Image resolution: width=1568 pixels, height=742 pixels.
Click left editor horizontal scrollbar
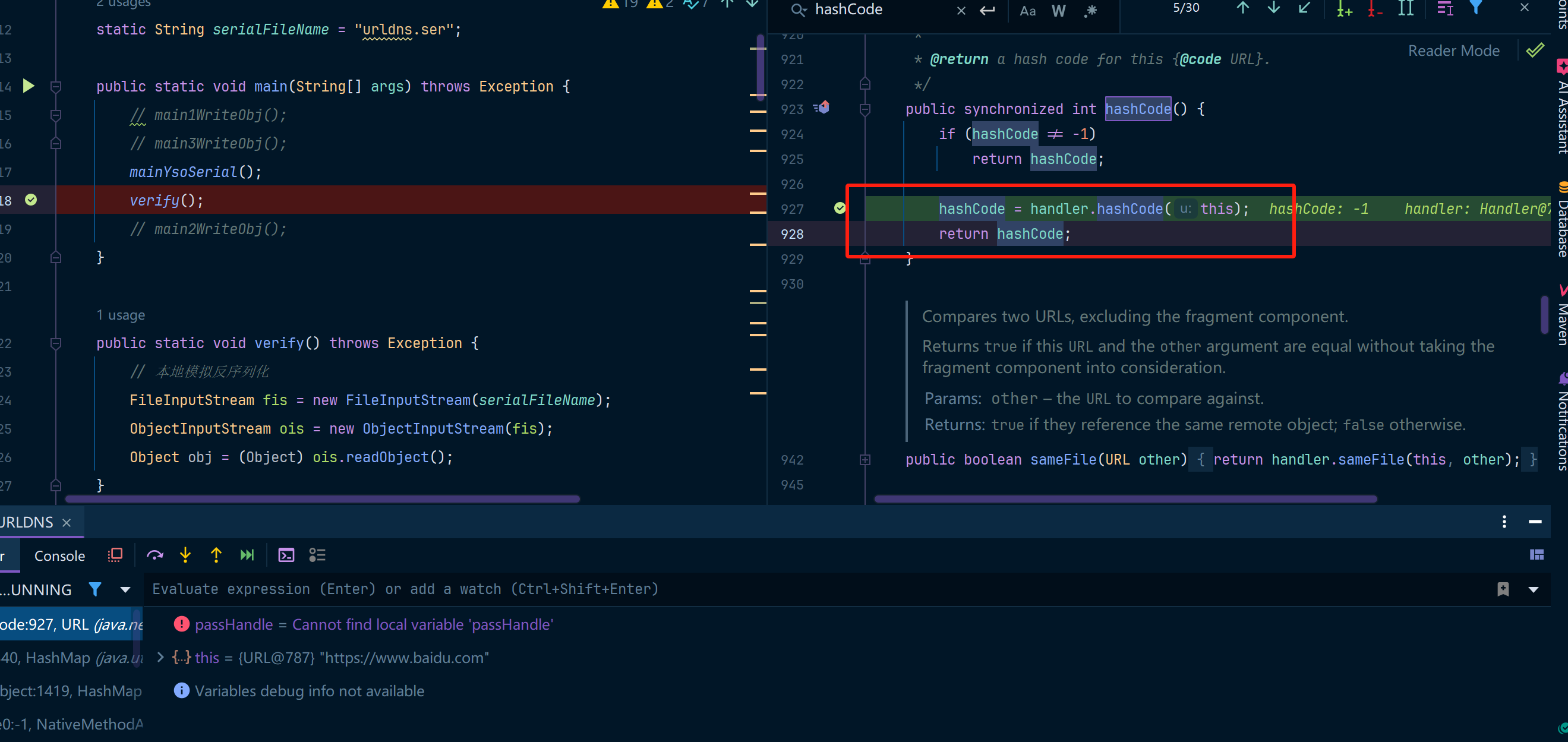[x=323, y=499]
